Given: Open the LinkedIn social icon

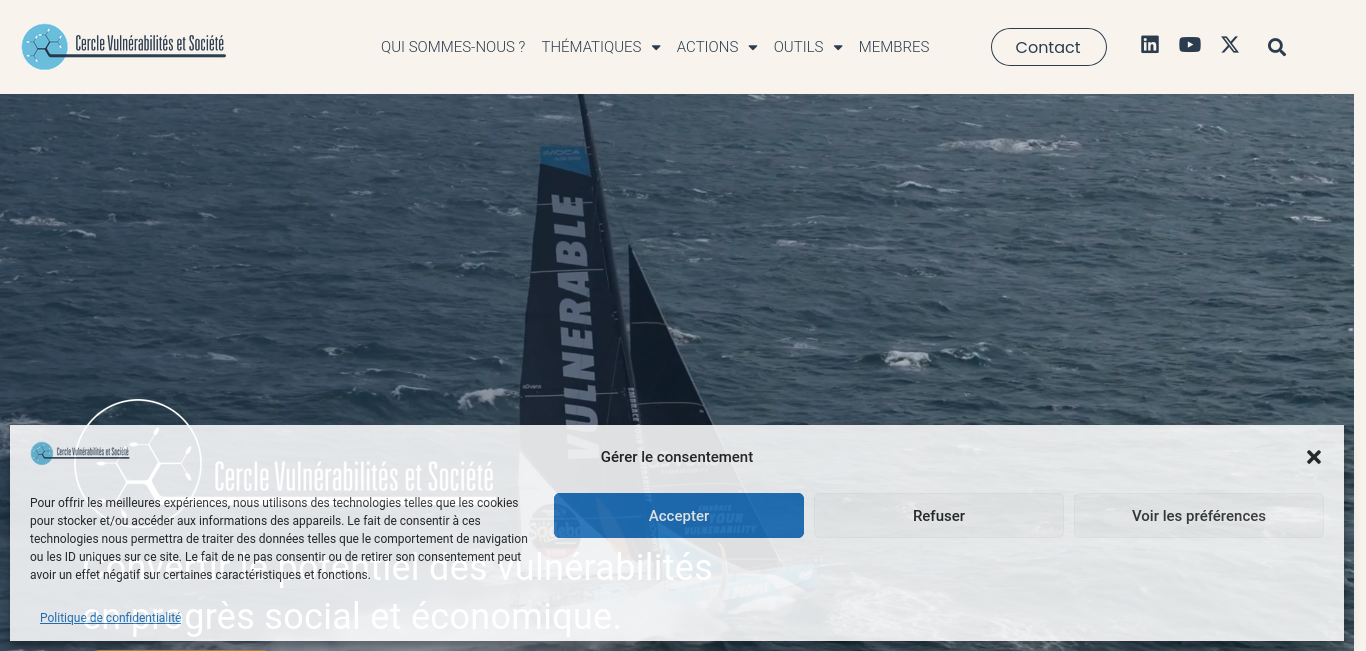Looking at the screenshot, I should click(1150, 44).
